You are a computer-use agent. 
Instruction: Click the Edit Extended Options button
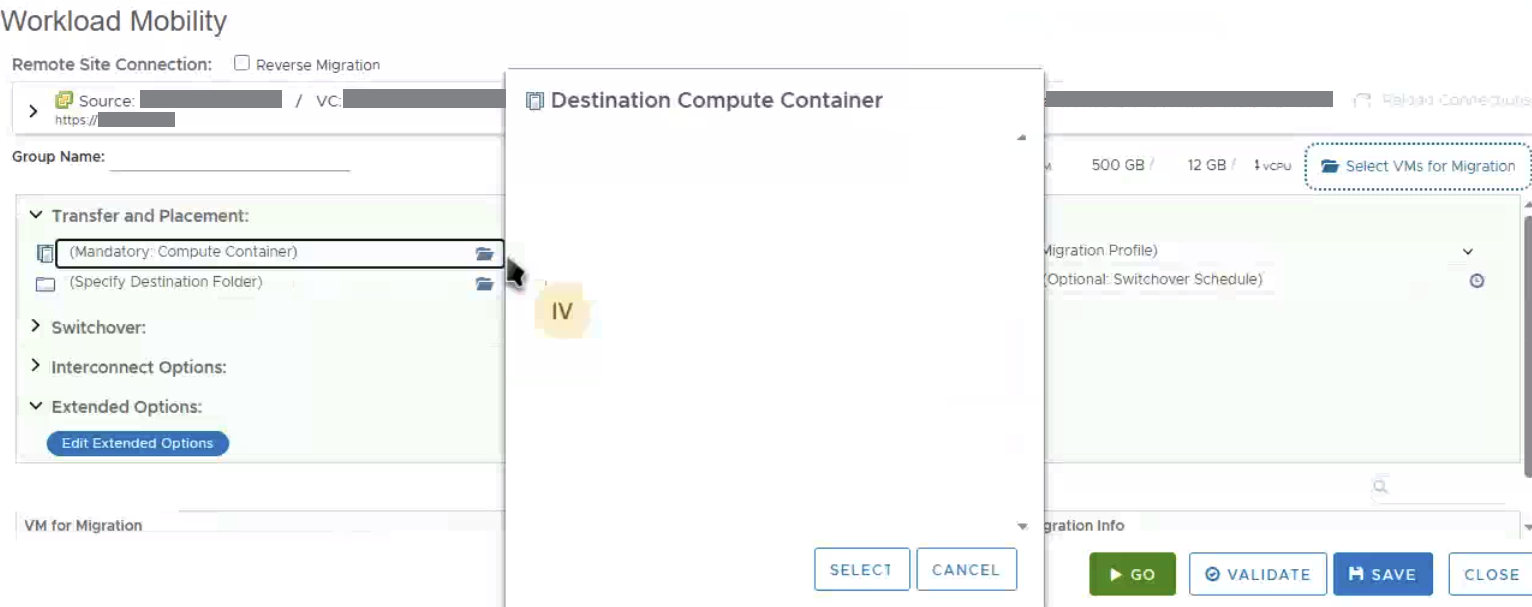pos(138,443)
